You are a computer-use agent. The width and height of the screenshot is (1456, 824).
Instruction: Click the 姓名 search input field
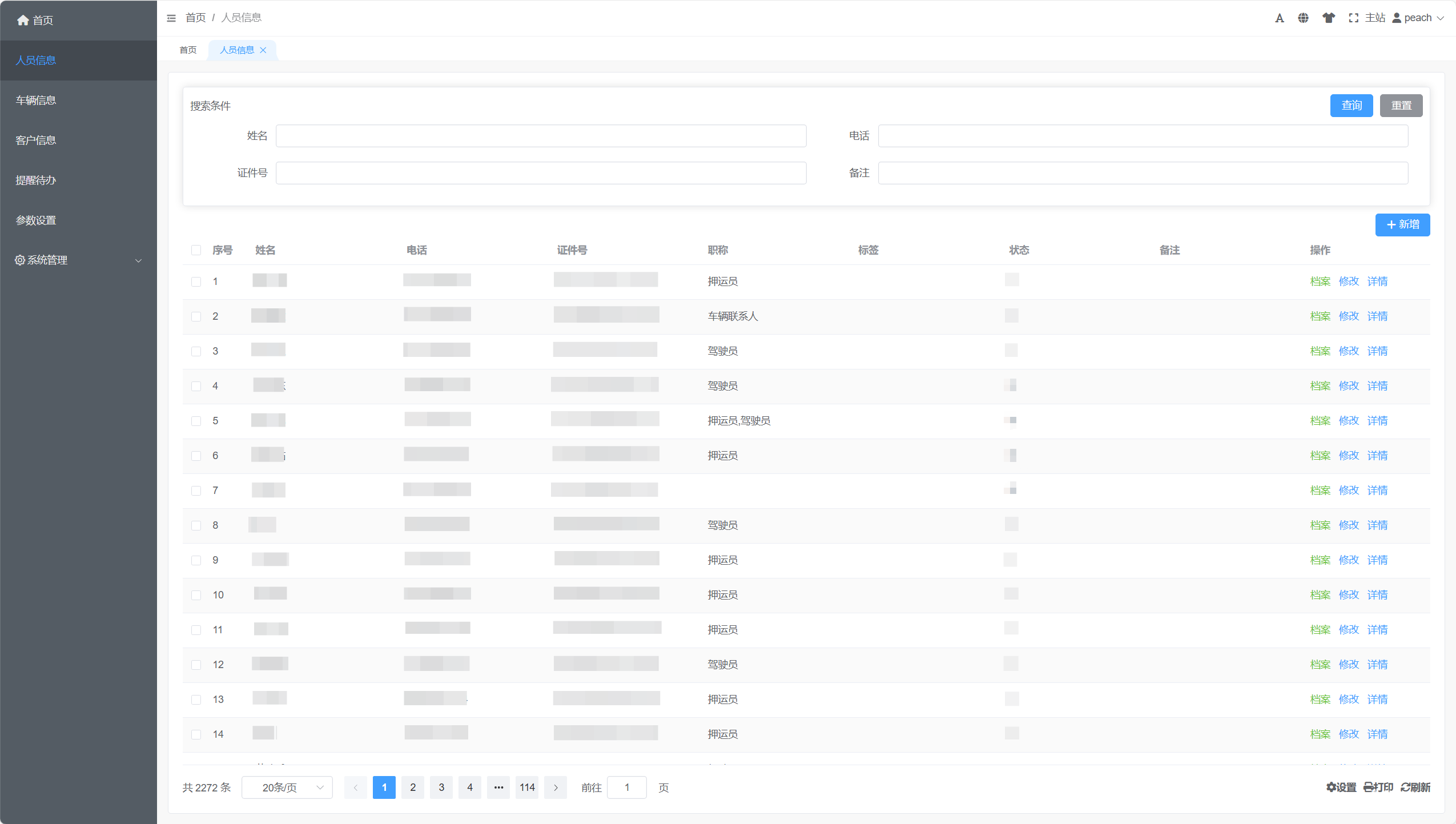[541, 136]
